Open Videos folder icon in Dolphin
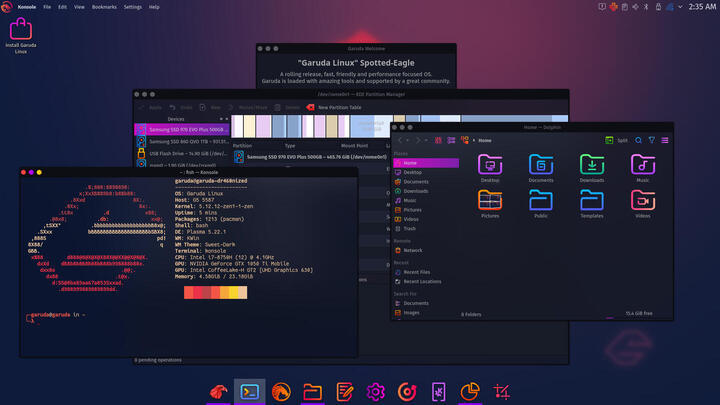The height and width of the screenshot is (405, 720). coord(642,201)
